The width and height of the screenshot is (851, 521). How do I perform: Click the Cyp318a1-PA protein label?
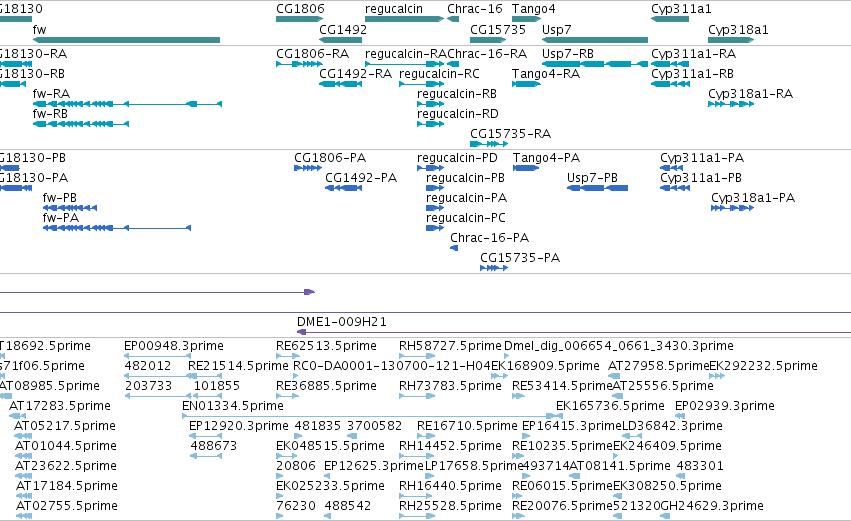click(x=753, y=198)
